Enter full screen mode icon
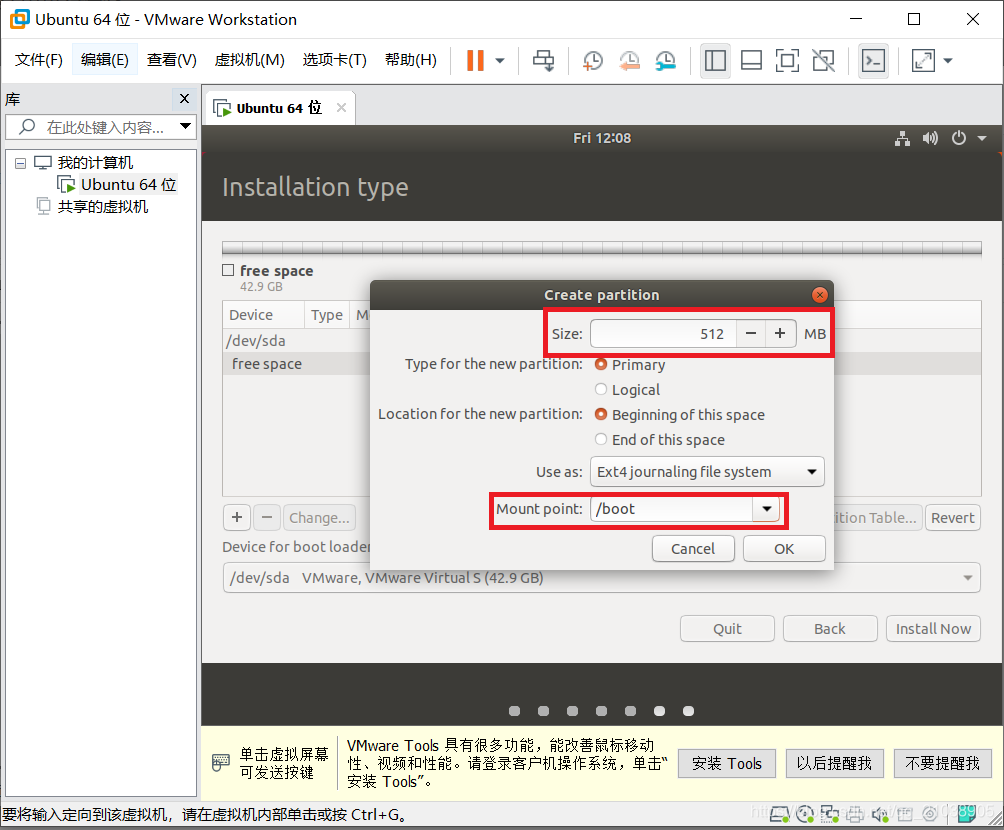This screenshot has width=1004, height=830. pyautogui.click(x=787, y=61)
